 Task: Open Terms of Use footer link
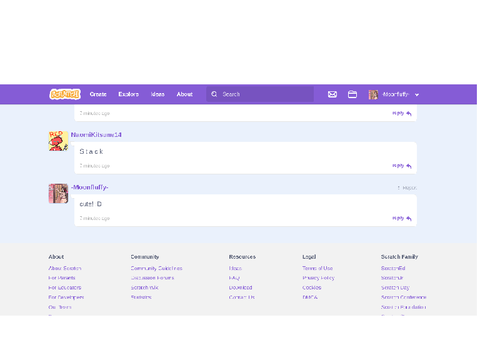(x=317, y=268)
